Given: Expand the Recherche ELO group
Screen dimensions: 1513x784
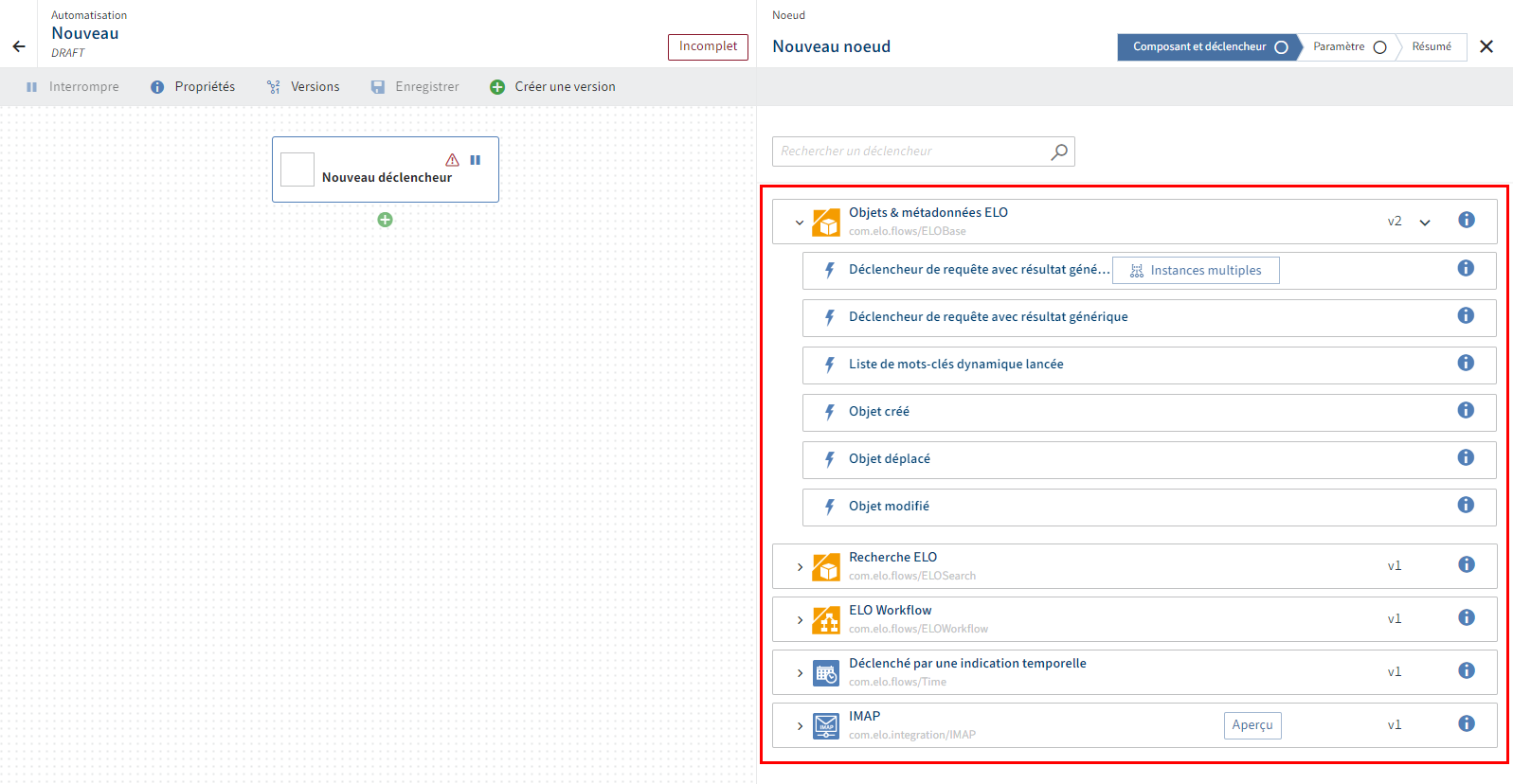Looking at the screenshot, I should pyautogui.click(x=800, y=567).
